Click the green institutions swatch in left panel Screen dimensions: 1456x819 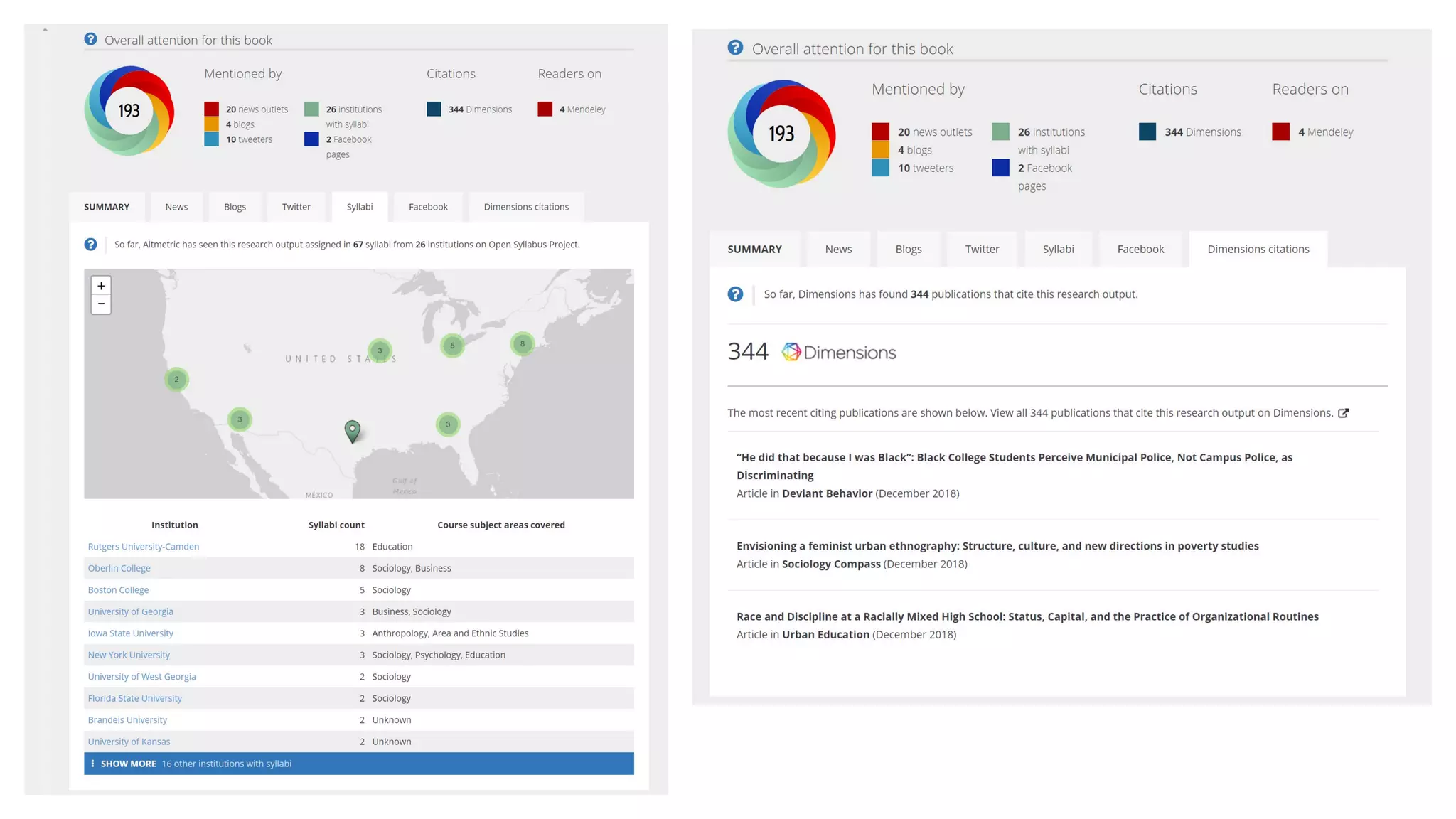[311, 109]
